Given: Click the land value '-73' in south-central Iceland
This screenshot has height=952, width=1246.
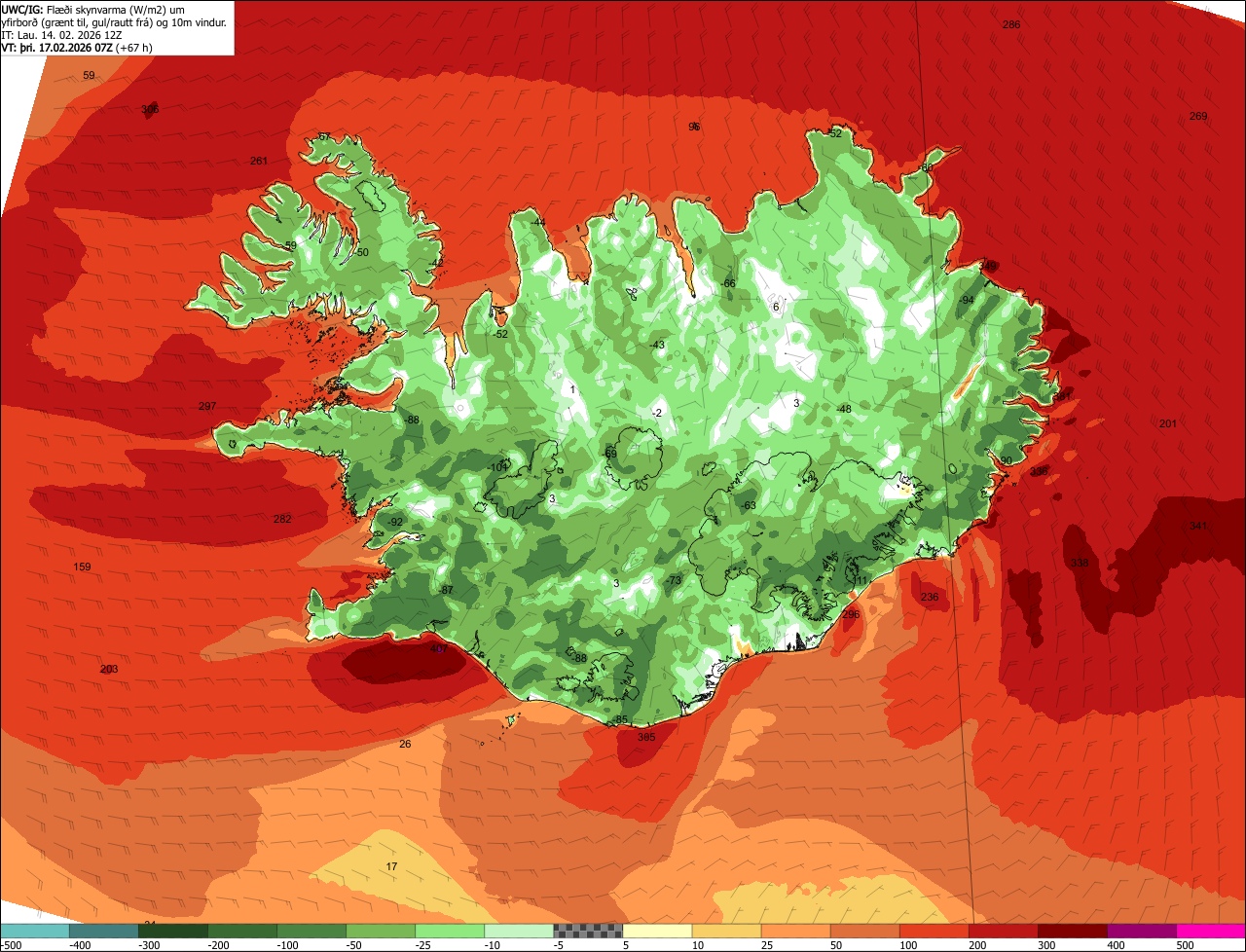Looking at the screenshot, I should [674, 580].
